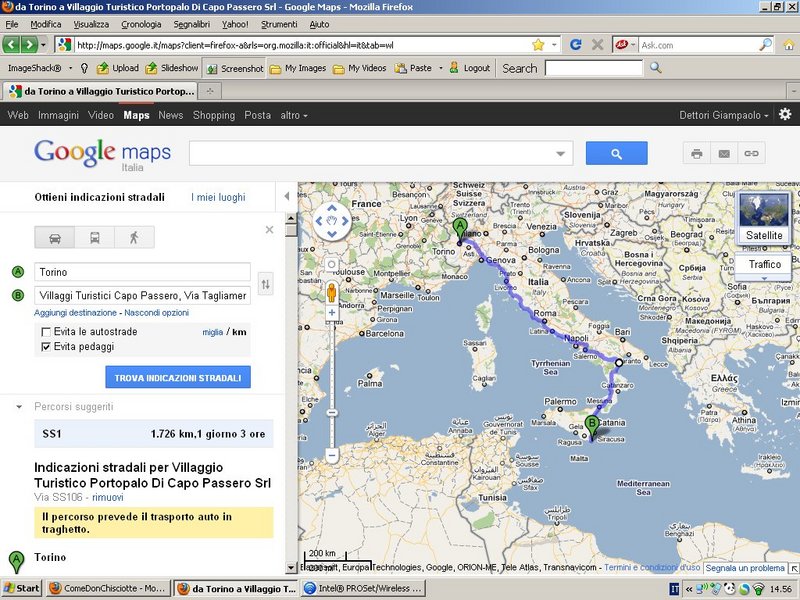Click the ImageShack toolbar search magnifier
The image size is (800, 600).
click(x=656, y=68)
